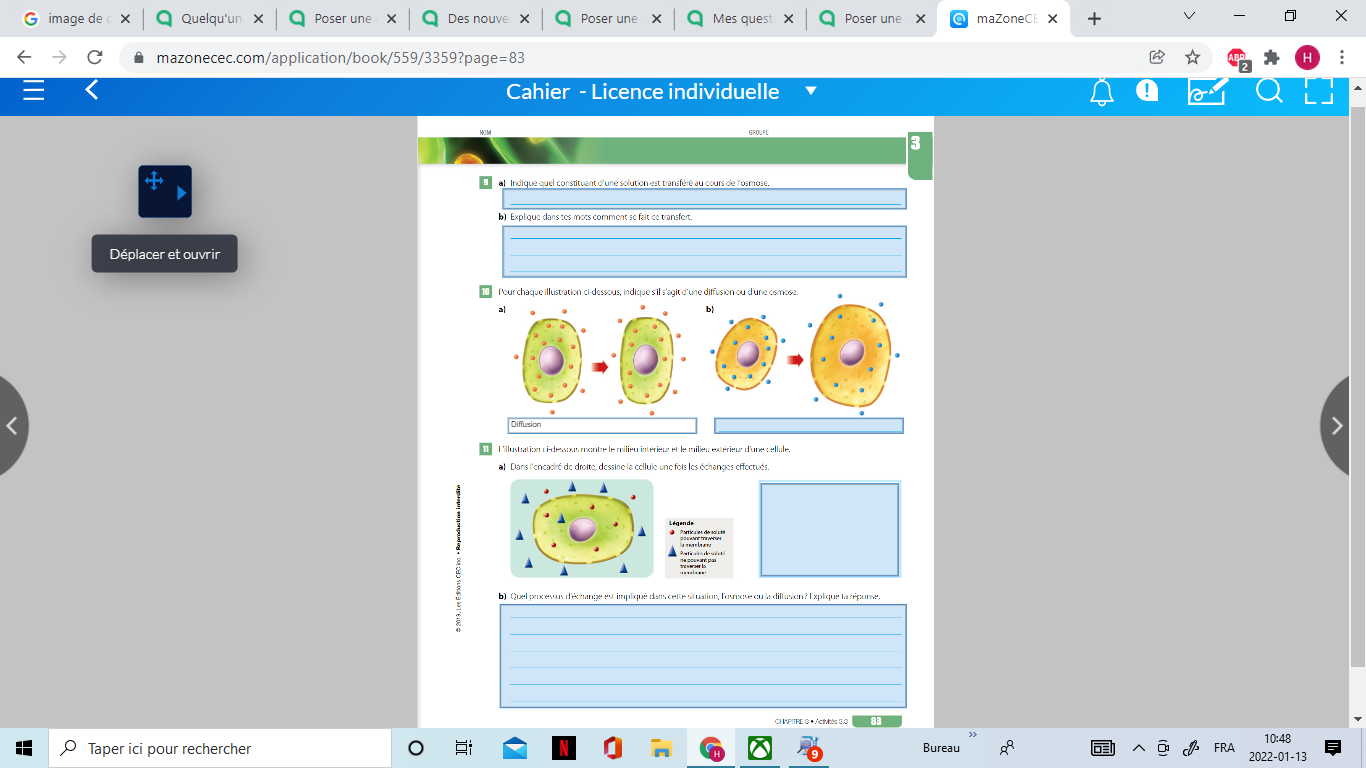Go to the next page with right arrow

point(1338,426)
